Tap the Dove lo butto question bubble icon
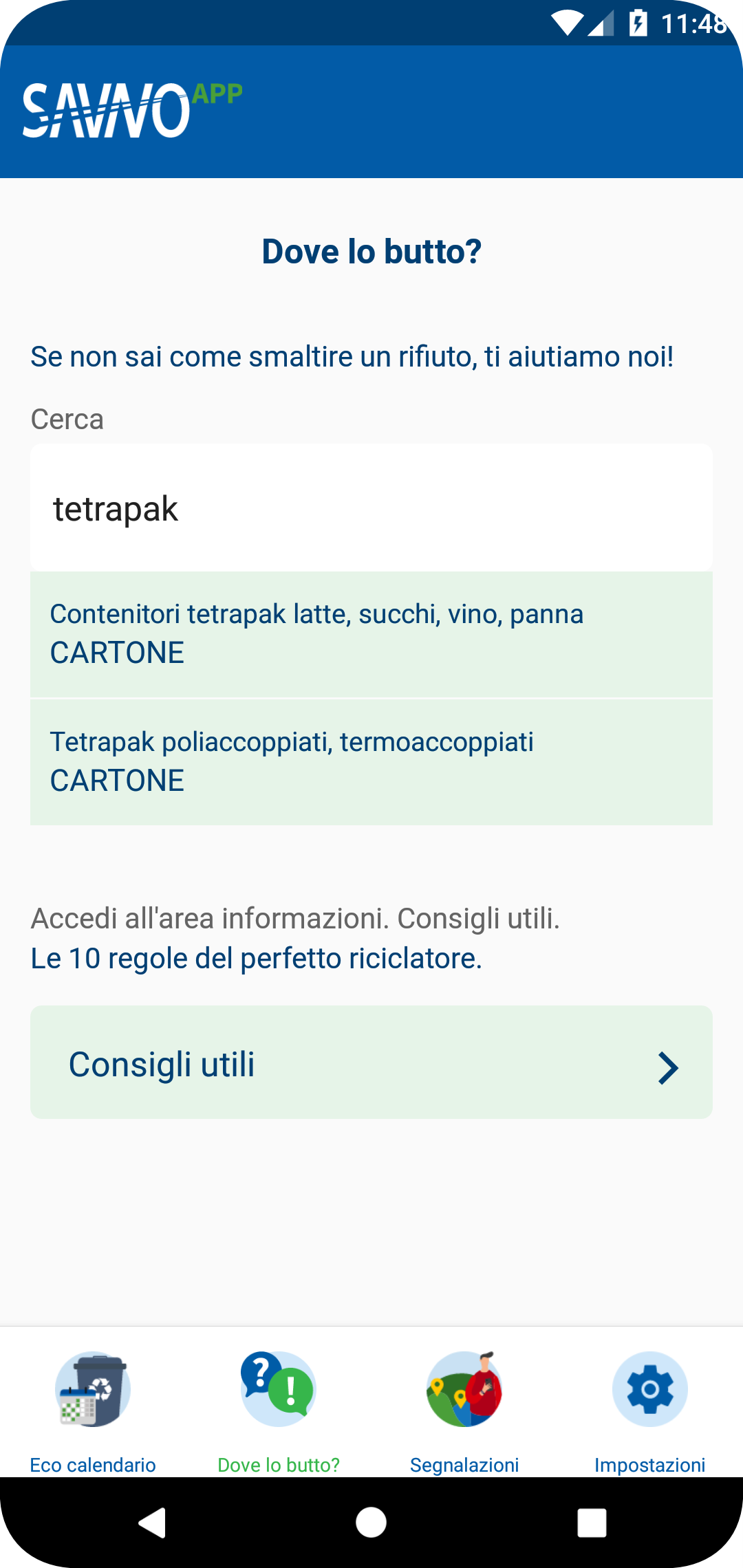Image resolution: width=743 pixels, height=1568 pixels. (279, 1389)
